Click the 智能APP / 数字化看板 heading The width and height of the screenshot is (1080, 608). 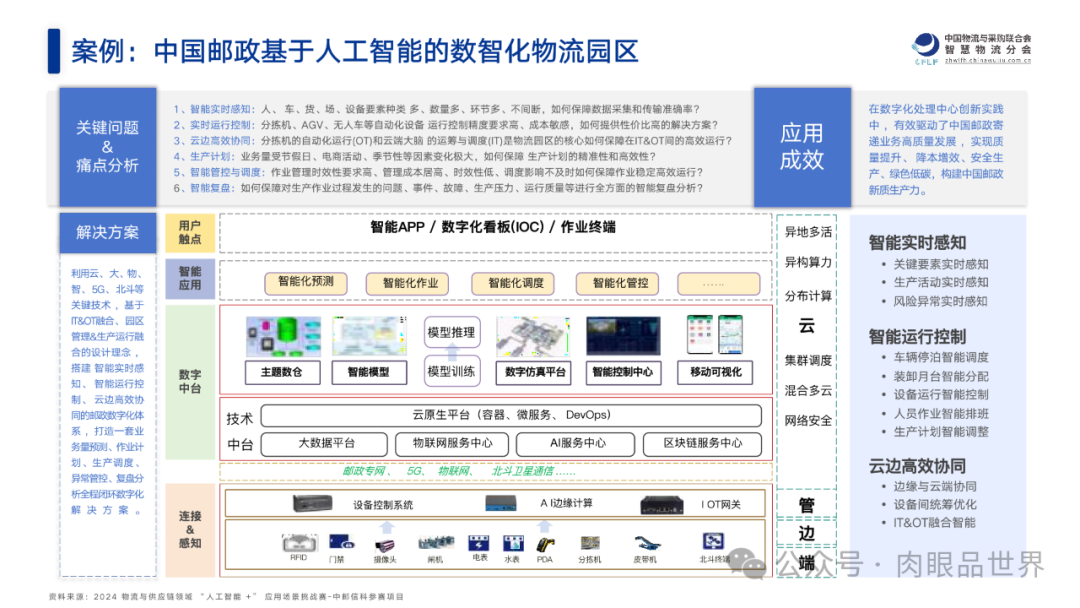click(493, 227)
